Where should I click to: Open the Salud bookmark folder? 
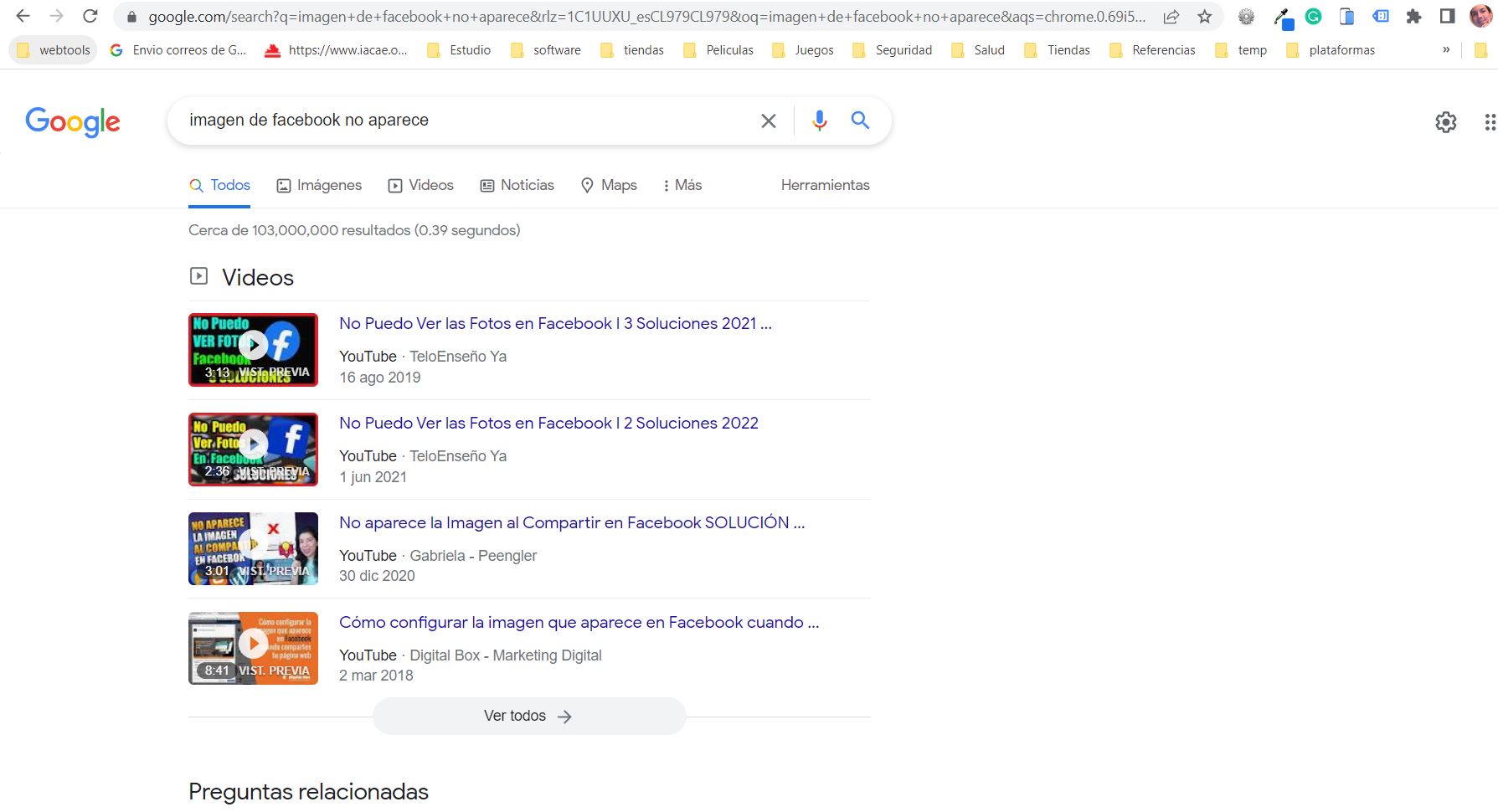coord(978,50)
